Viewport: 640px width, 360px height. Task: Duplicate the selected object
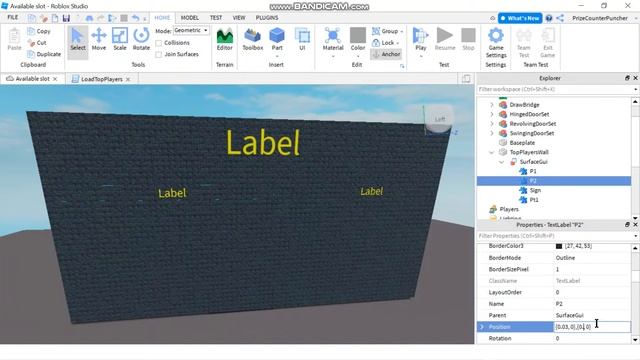click(44, 54)
